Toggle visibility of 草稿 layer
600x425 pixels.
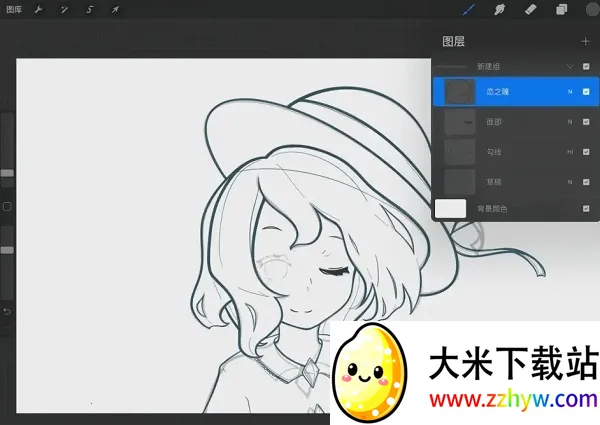point(586,182)
